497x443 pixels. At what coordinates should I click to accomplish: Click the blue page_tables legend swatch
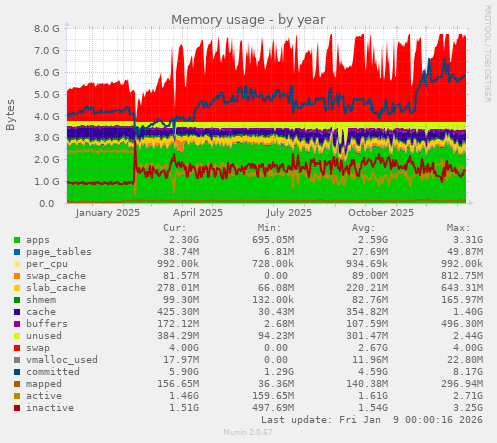click(x=17, y=252)
